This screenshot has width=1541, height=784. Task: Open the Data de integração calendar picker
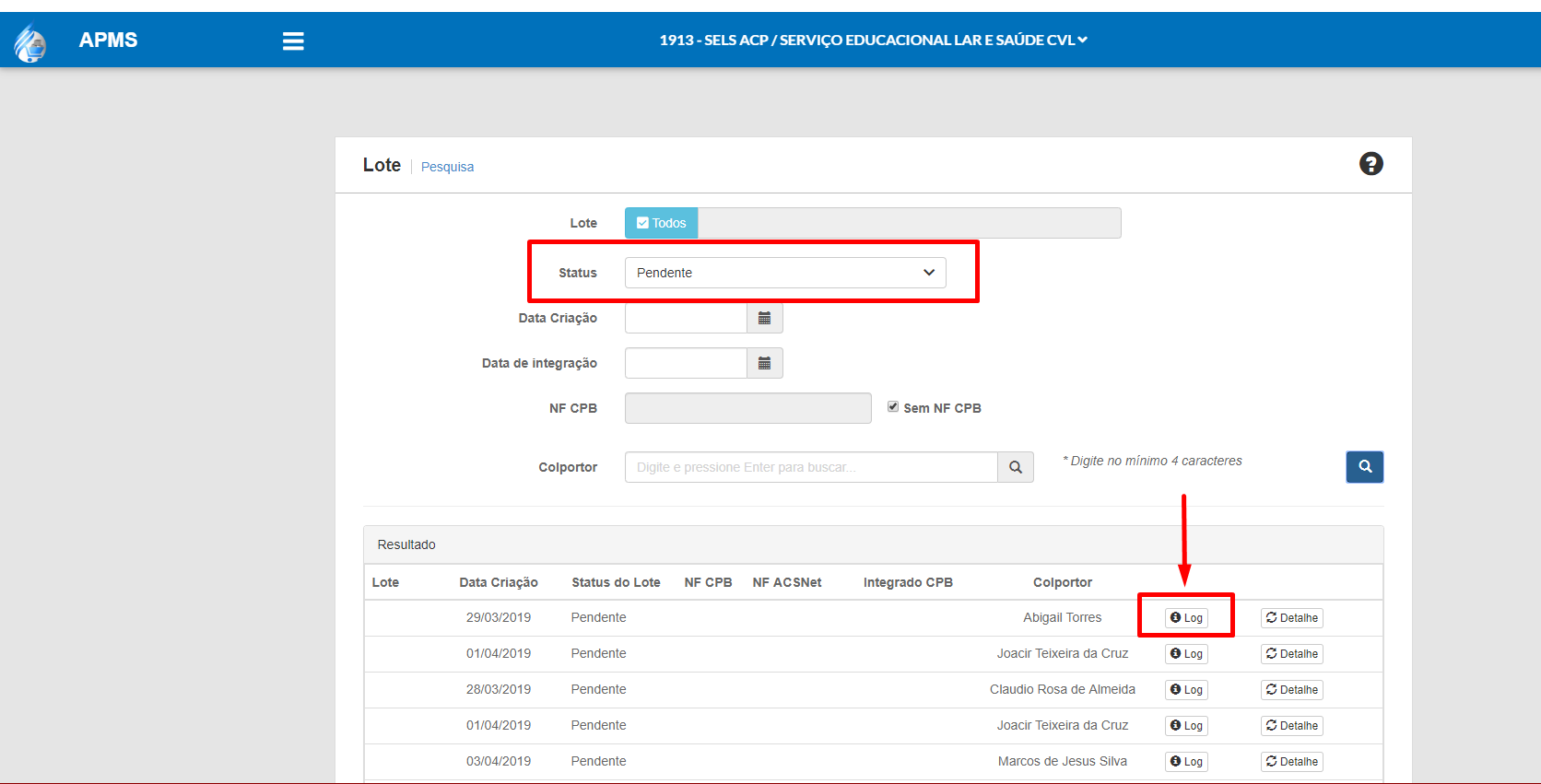(764, 363)
